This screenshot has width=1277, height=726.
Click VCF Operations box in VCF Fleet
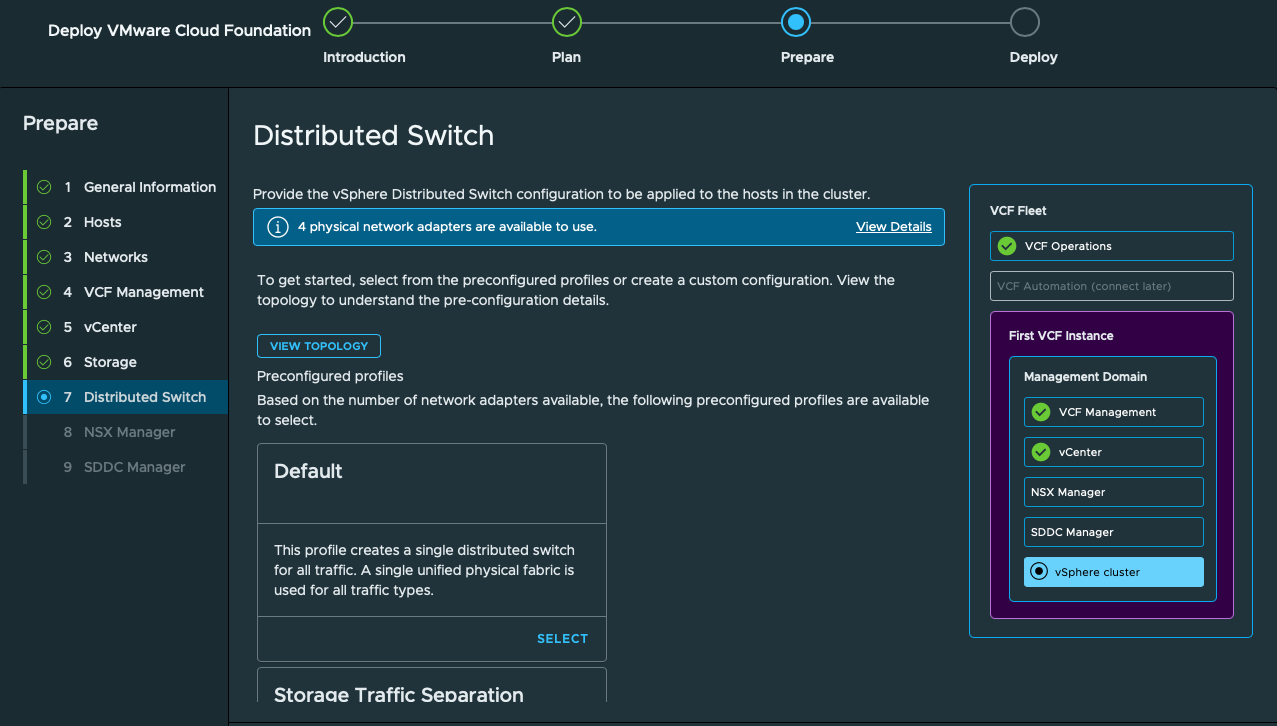point(1111,246)
